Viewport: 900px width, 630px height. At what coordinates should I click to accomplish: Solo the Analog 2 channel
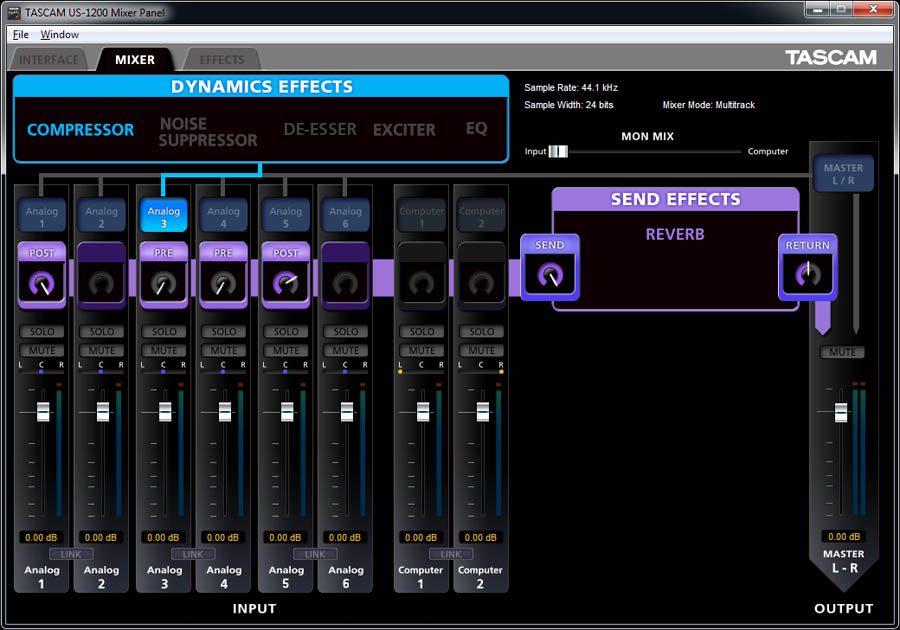point(102,331)
